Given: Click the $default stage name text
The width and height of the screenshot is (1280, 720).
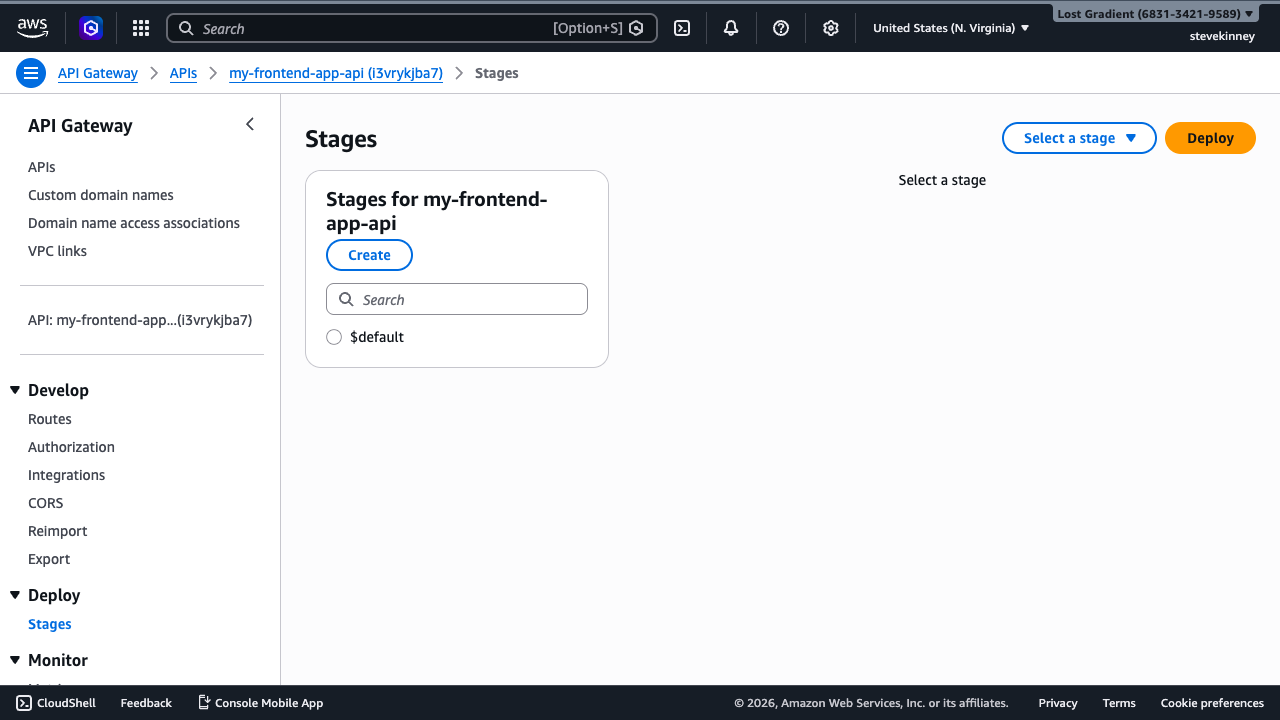Looking at the screenshot, I should [377, 337].
